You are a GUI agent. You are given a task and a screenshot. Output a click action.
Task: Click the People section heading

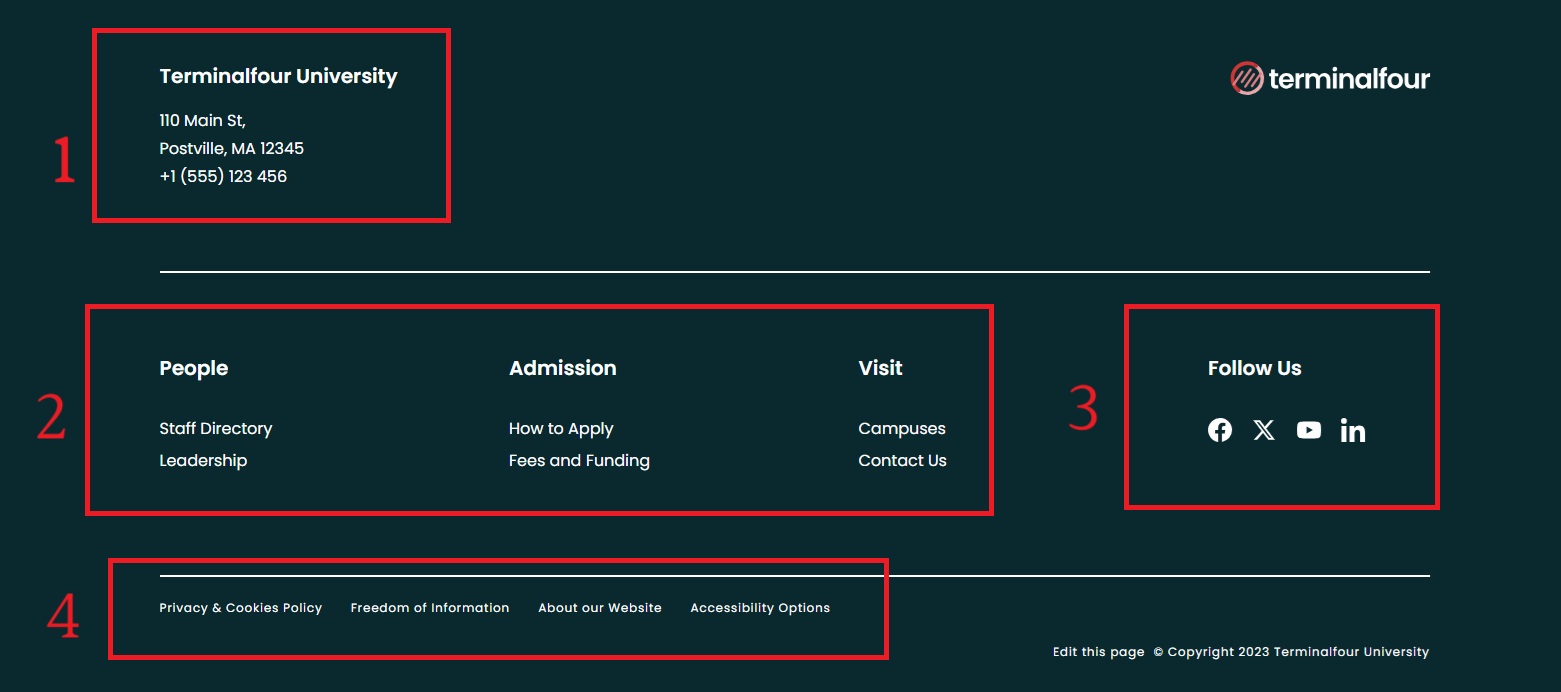click(x=193, y=368)
